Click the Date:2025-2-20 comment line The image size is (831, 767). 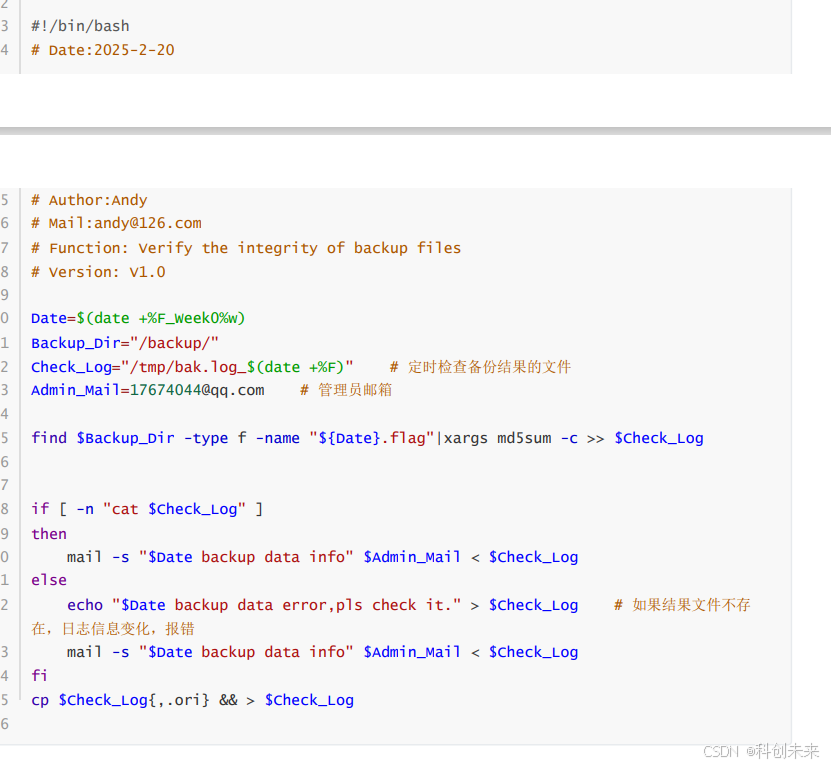[102, 50]
